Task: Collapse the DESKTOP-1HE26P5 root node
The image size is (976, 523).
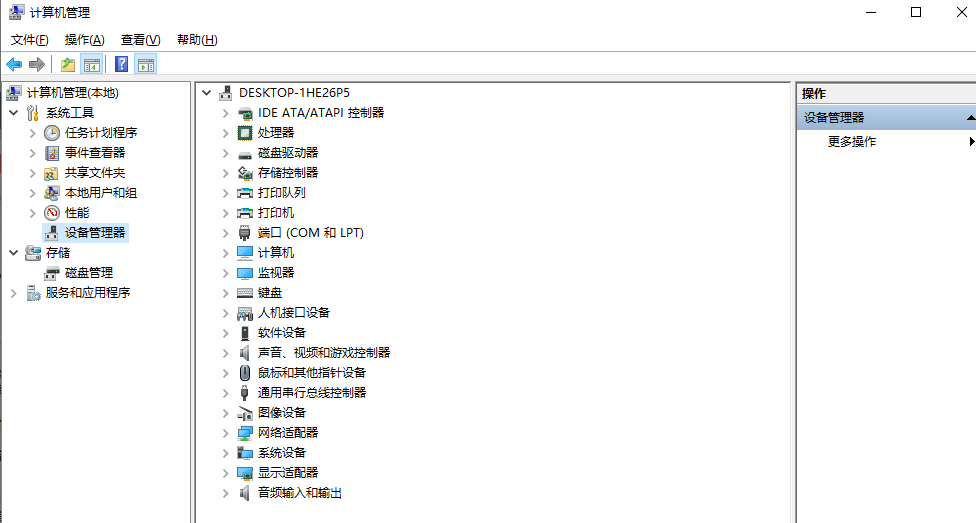Action: point(207,93)
